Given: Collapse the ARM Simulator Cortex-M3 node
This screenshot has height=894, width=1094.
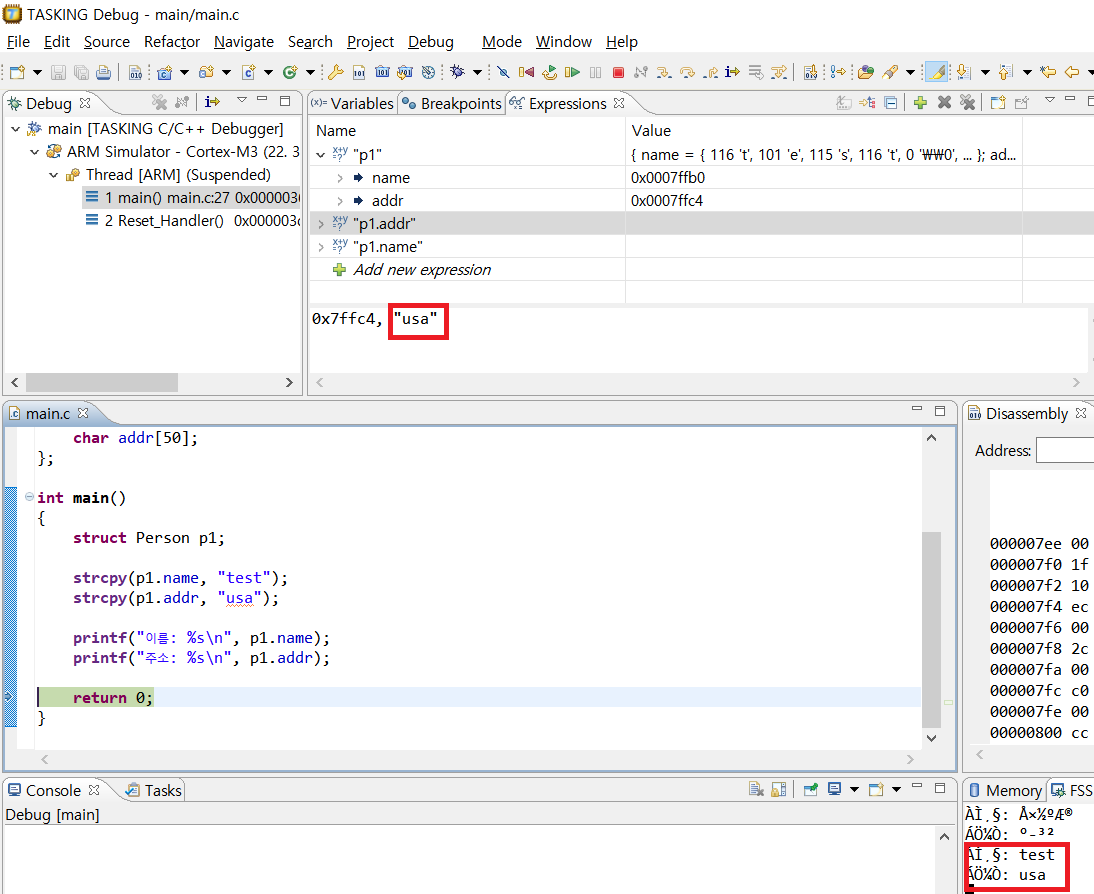Looking at the screenshot, I should 34,152.
